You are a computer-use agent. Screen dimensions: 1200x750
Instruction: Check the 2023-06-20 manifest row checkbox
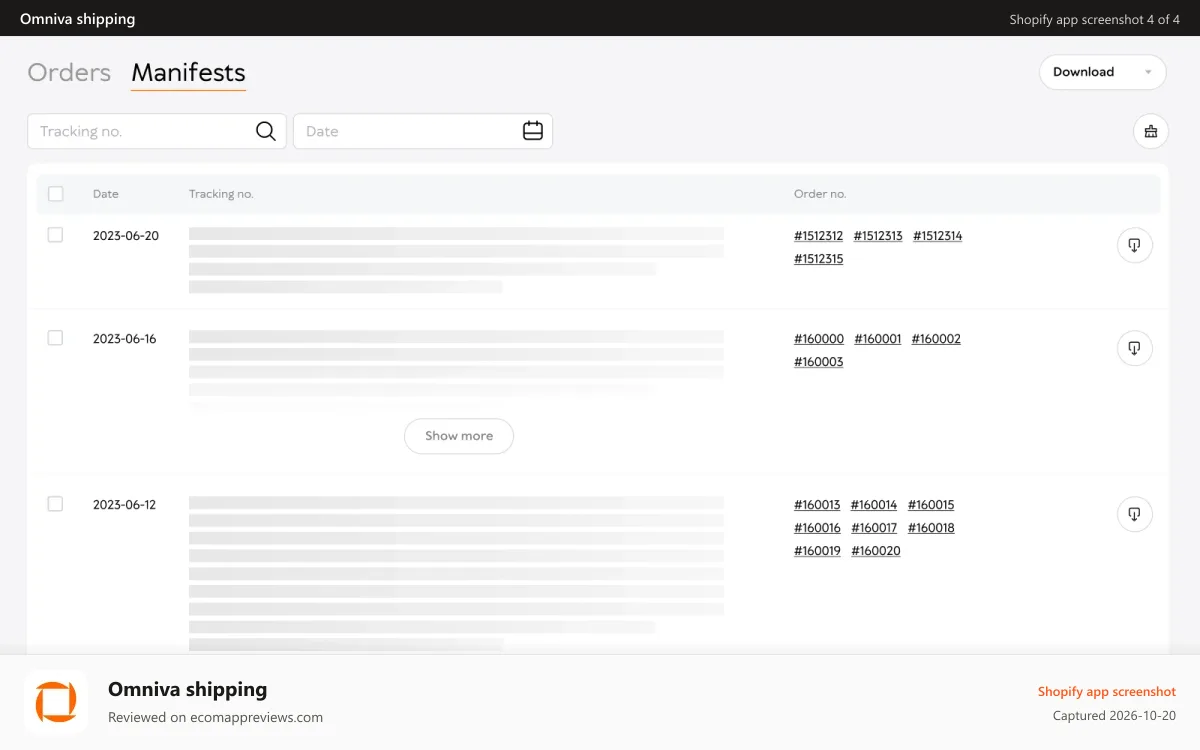[56, 235]
